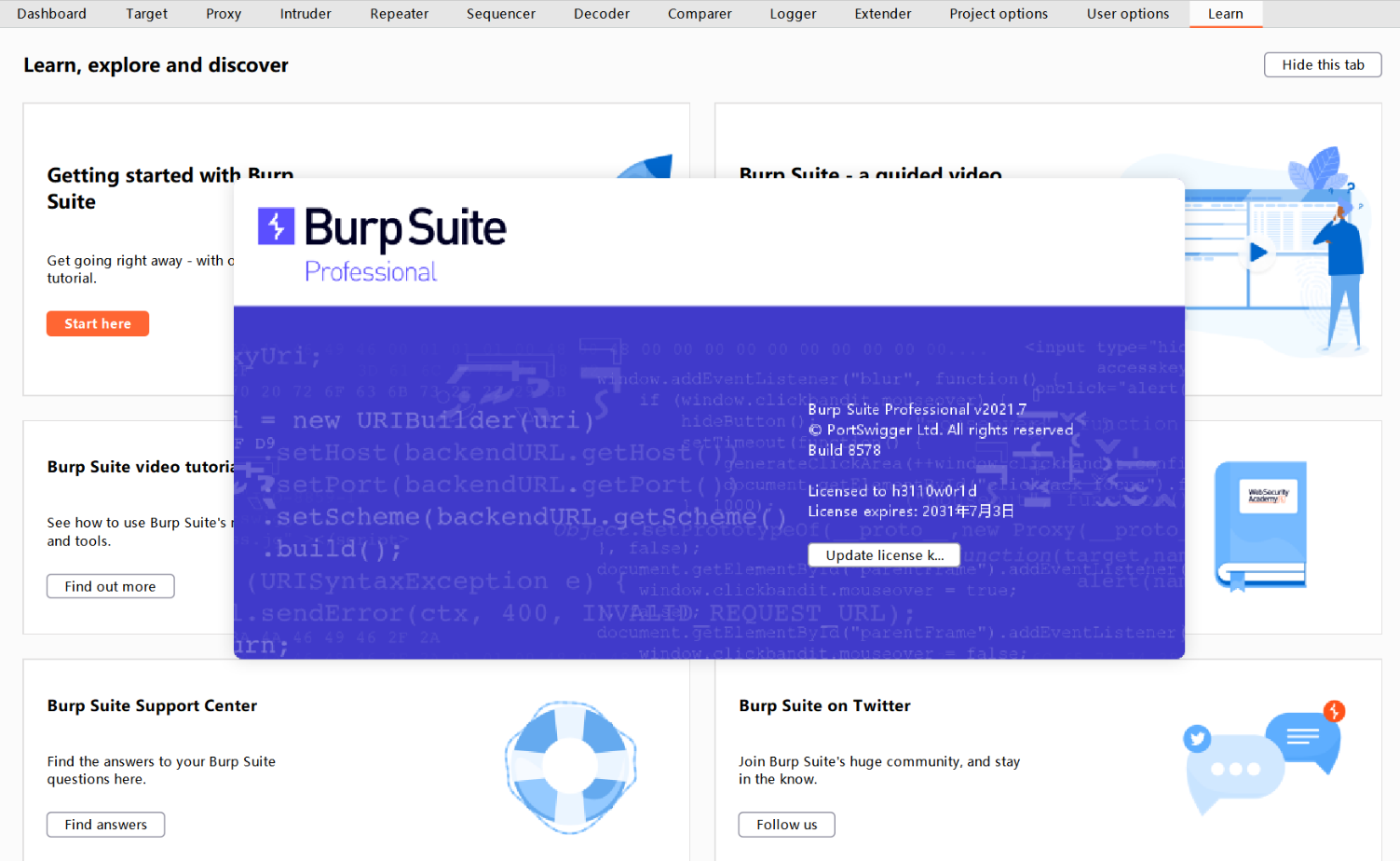Click the Find answers button

tap(105, 825)
